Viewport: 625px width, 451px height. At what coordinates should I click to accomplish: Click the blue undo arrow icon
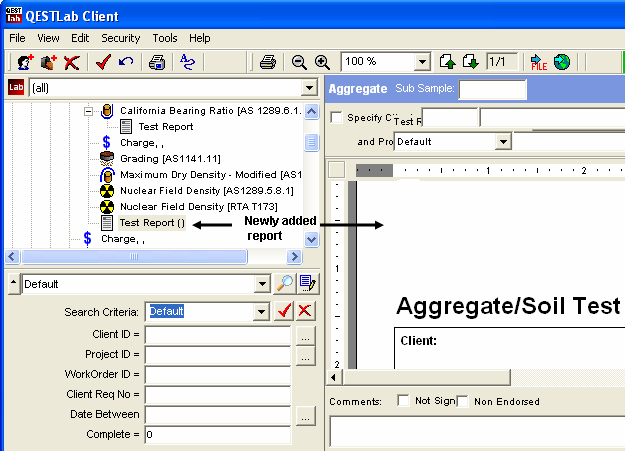pos(126,62)
